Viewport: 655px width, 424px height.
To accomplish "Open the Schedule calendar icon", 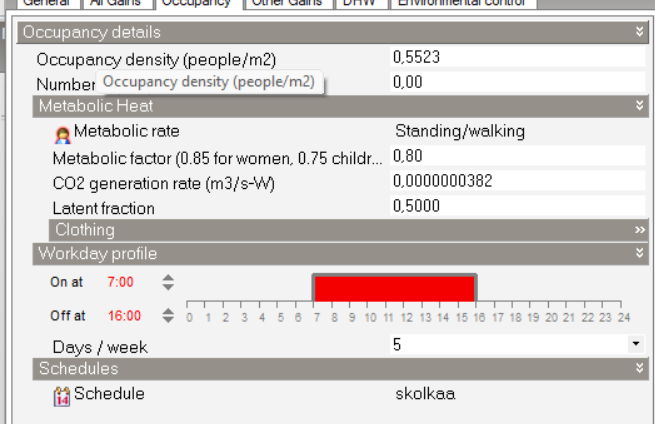I will (62, 396).
